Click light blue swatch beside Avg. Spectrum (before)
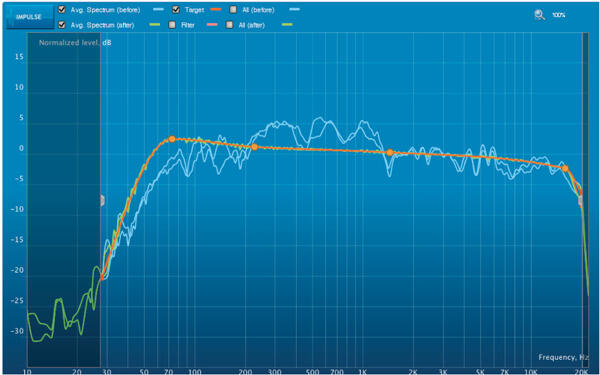600x375 pixels. pyautogui.click(x=160, y=10)
